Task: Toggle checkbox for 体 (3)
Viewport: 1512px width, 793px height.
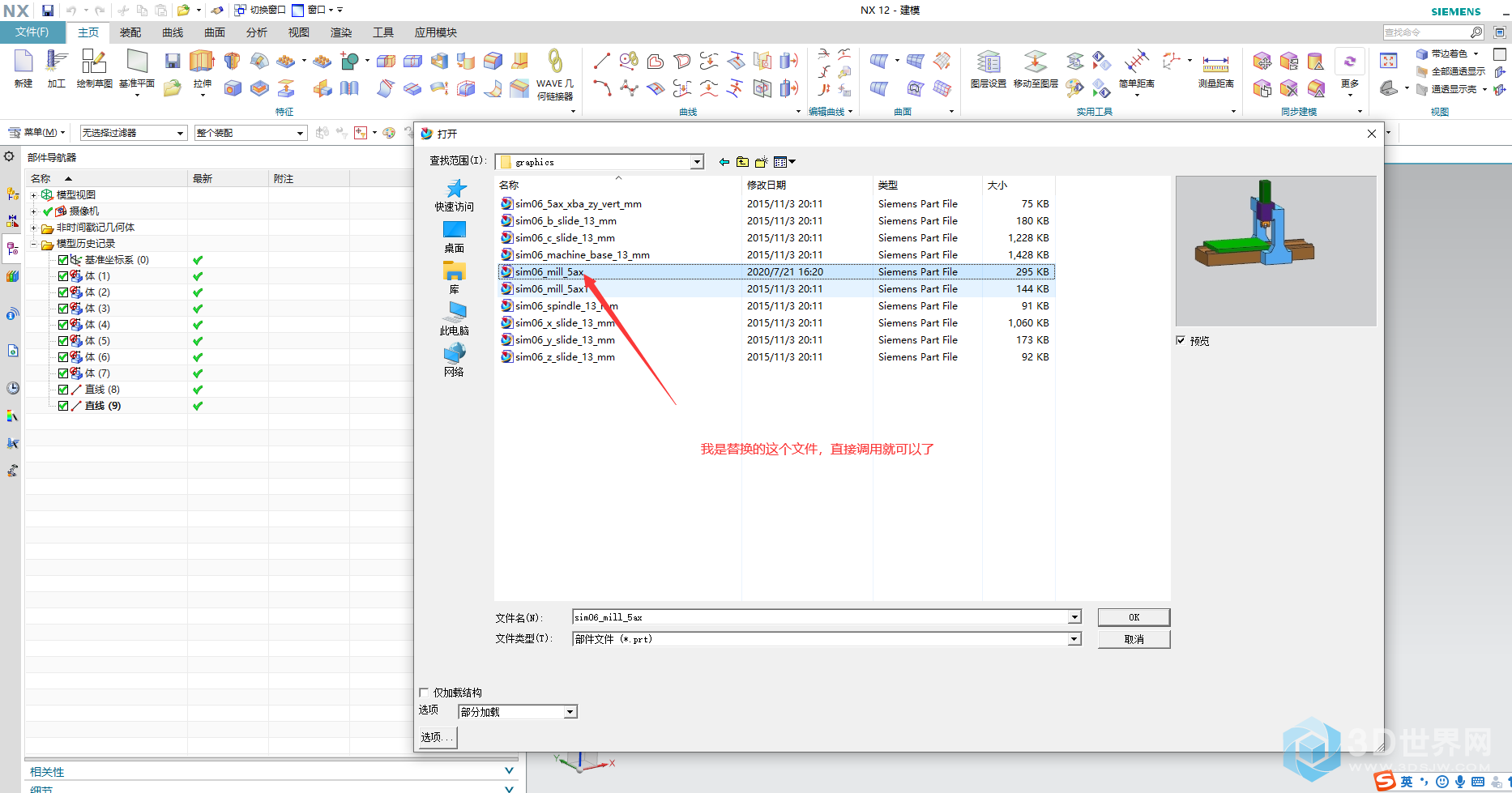Action: click(x=63, y=309)
